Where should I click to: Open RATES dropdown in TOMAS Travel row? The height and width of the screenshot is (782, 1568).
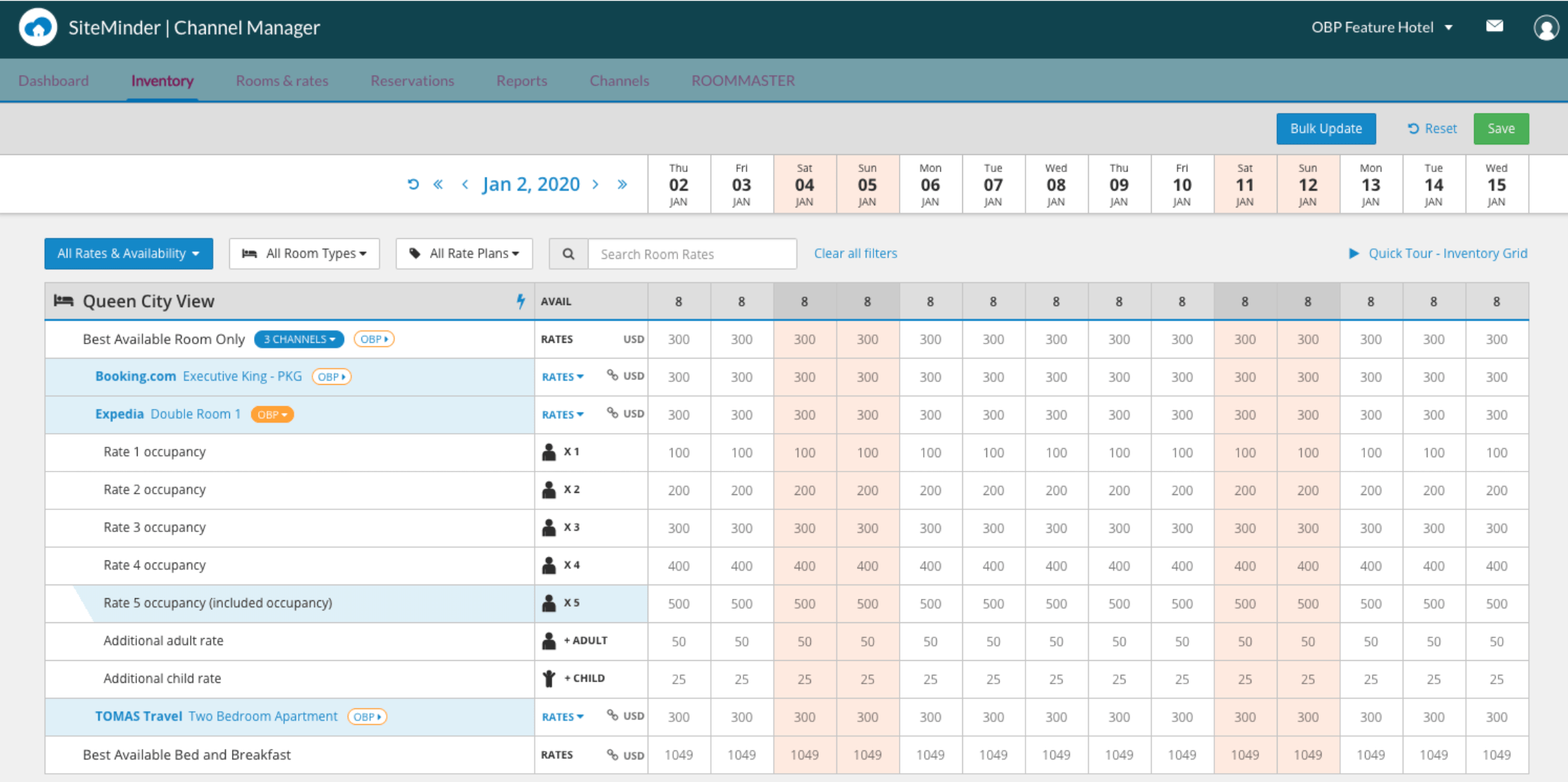562,717
